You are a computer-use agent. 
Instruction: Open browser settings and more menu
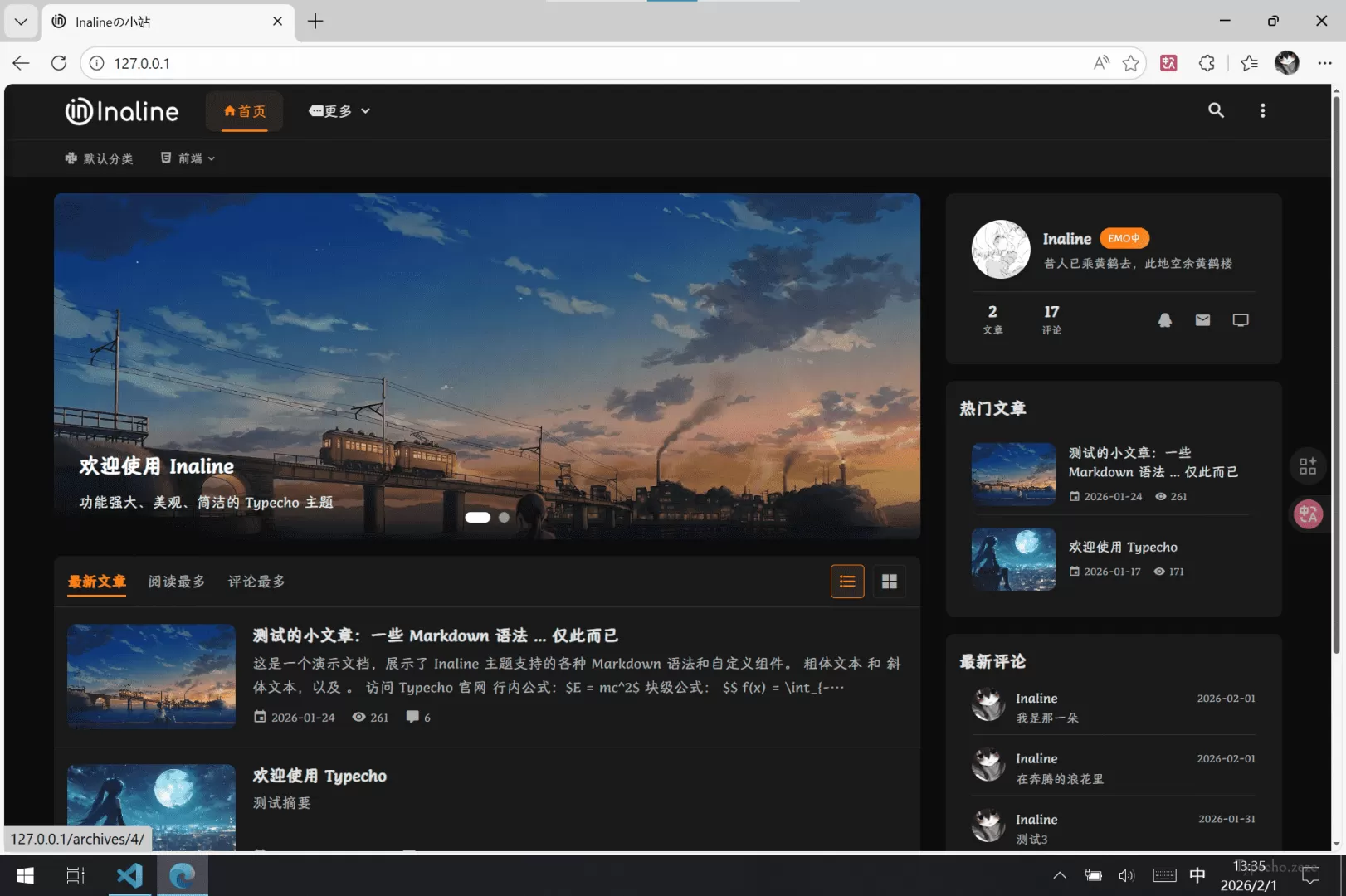(1324, 63)
